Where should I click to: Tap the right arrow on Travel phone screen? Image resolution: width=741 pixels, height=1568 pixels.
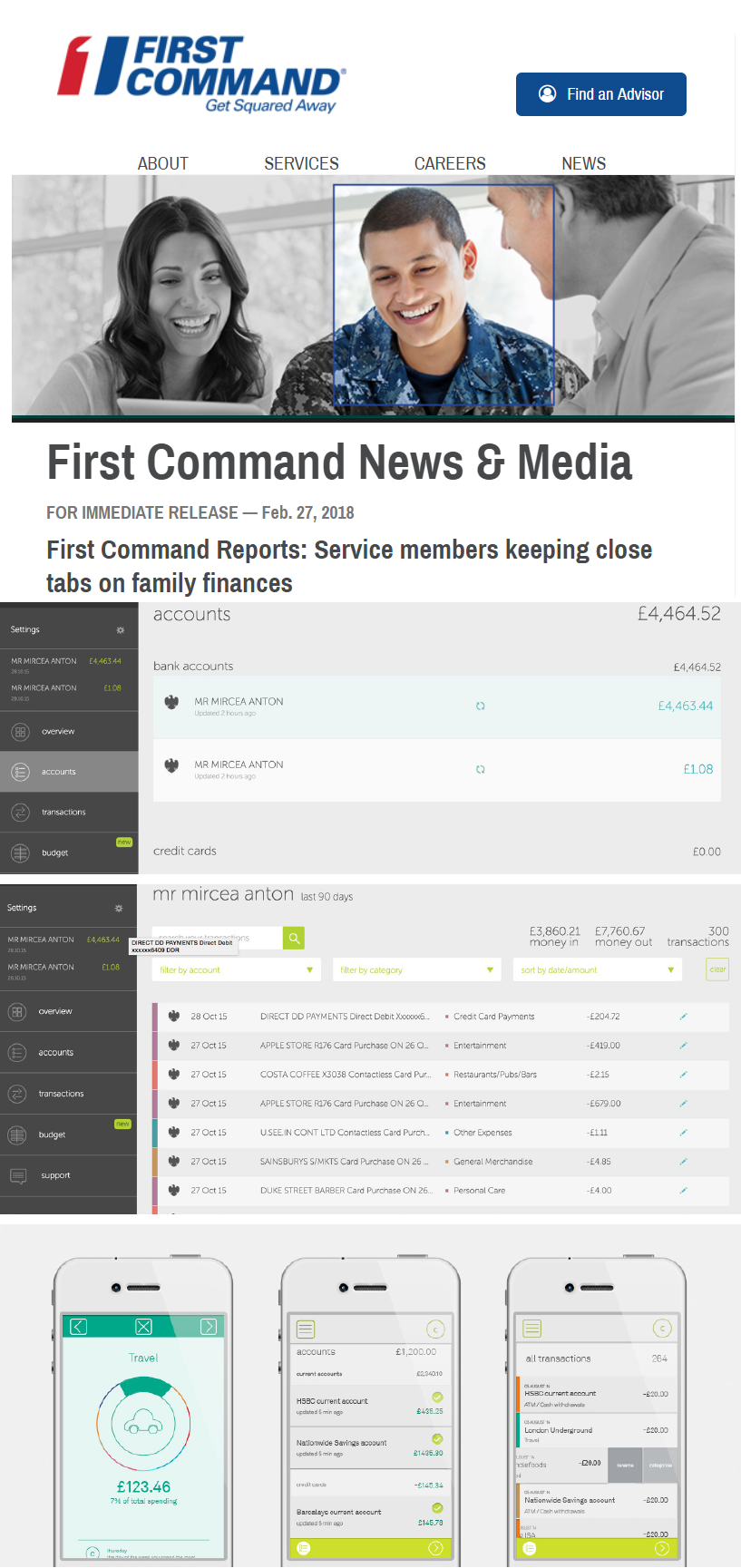coord(209,1327)
